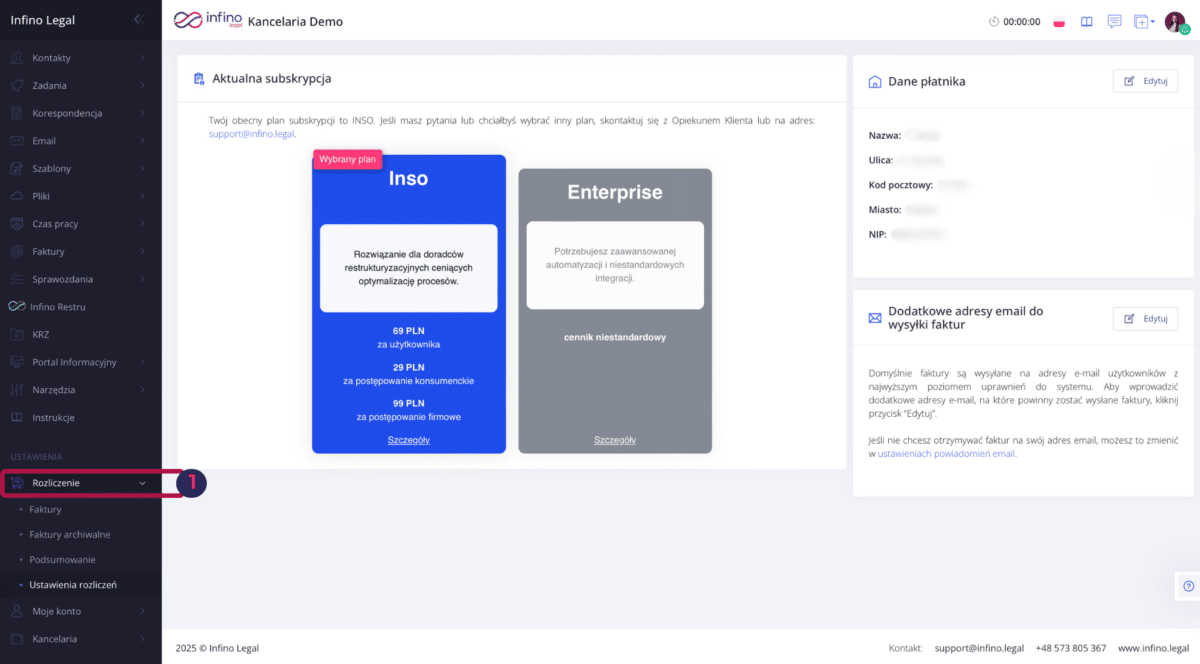Open the Rozliczenie menu label

(56, 483)
